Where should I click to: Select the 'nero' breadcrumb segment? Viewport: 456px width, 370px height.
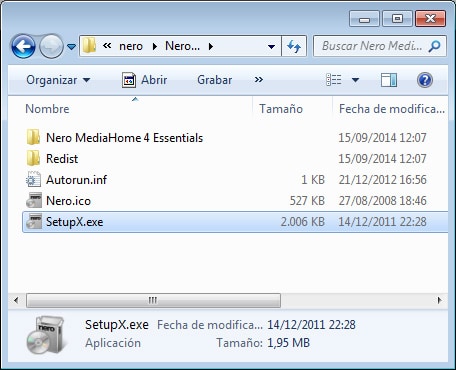point(131,46)
